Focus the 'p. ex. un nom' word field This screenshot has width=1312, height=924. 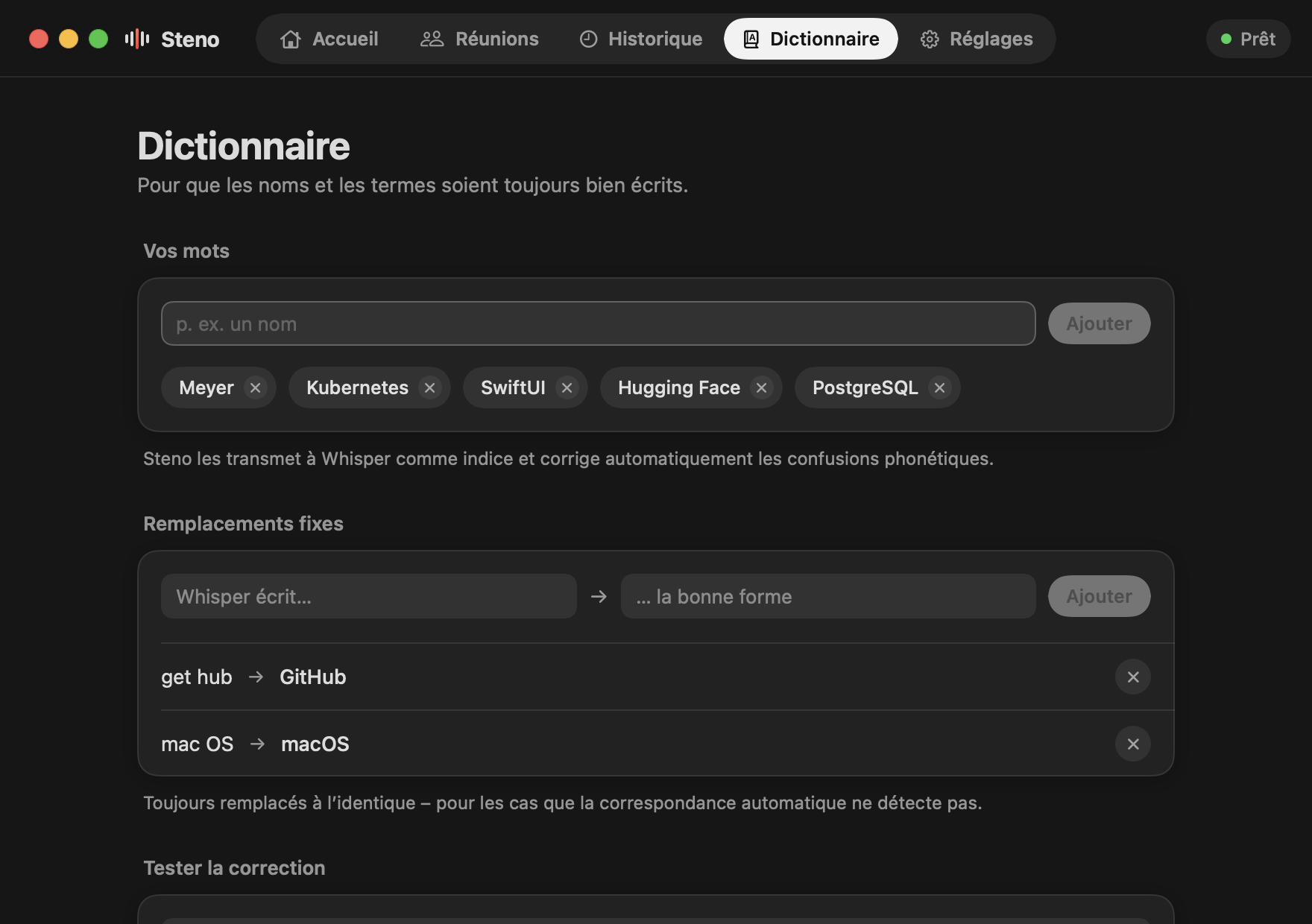point(598,323)
